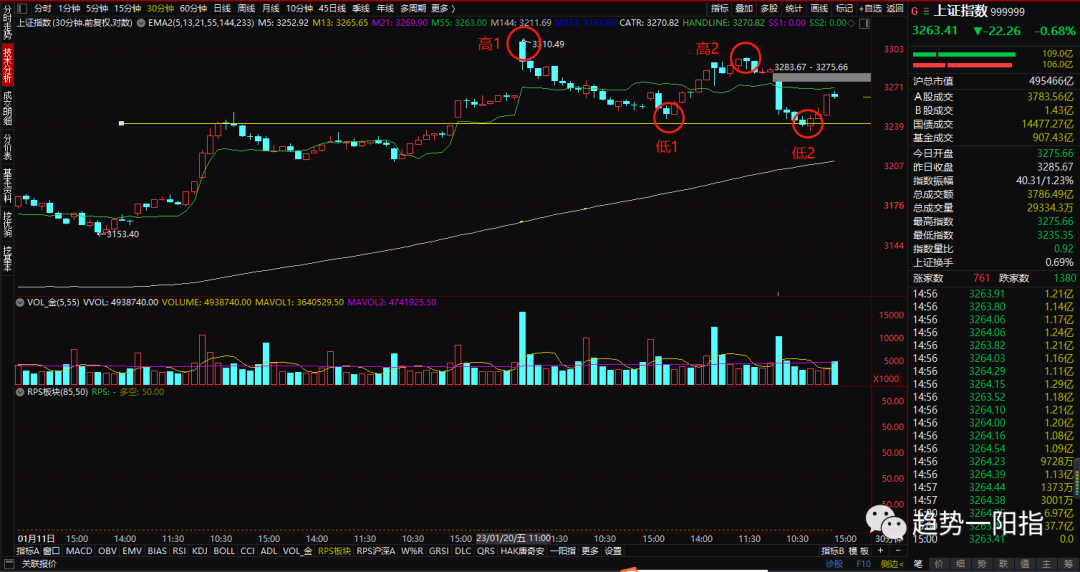Open the 分时走势 side tab
The width and height of the screenshot is (1080, 572).
pyautogui.click(x=7, y=23)
